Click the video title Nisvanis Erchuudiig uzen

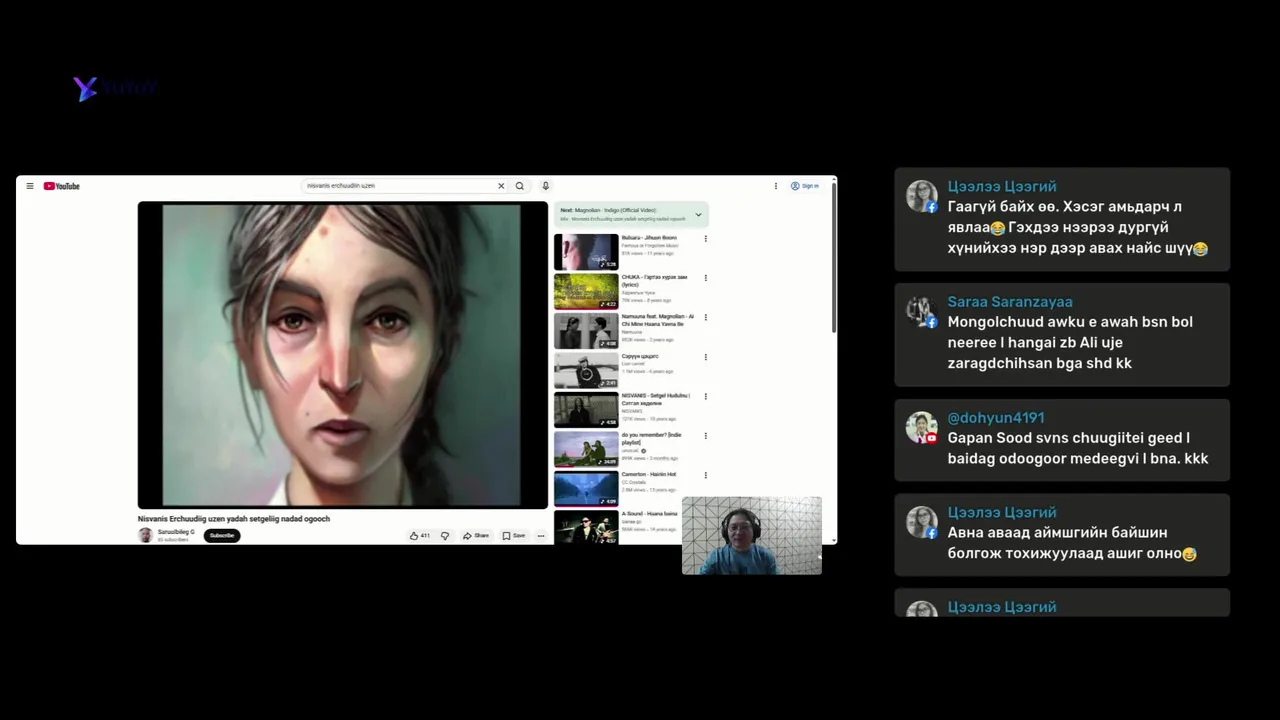pos(234,519)
